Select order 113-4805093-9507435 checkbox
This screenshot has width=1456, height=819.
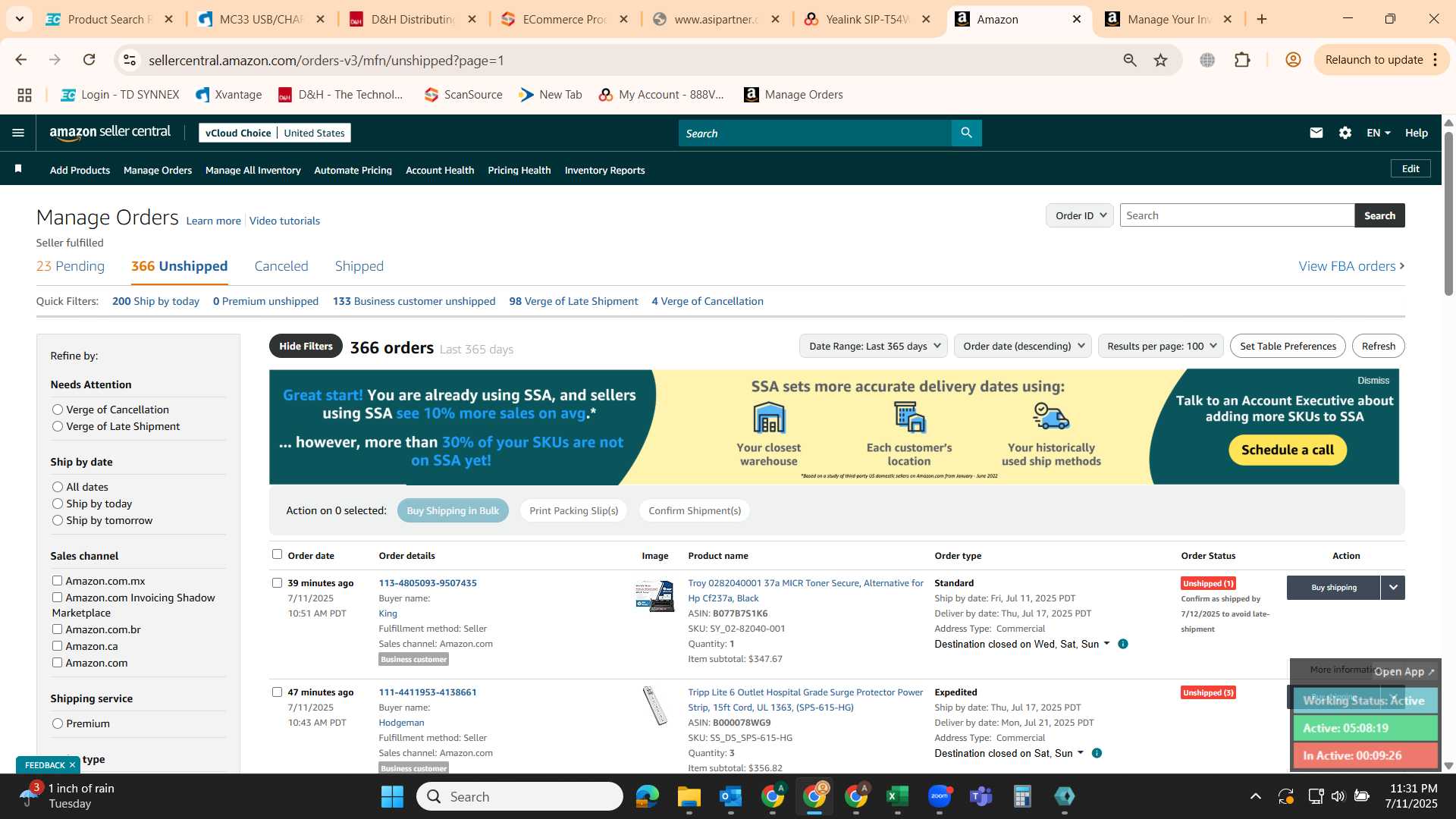pos(277,583)
